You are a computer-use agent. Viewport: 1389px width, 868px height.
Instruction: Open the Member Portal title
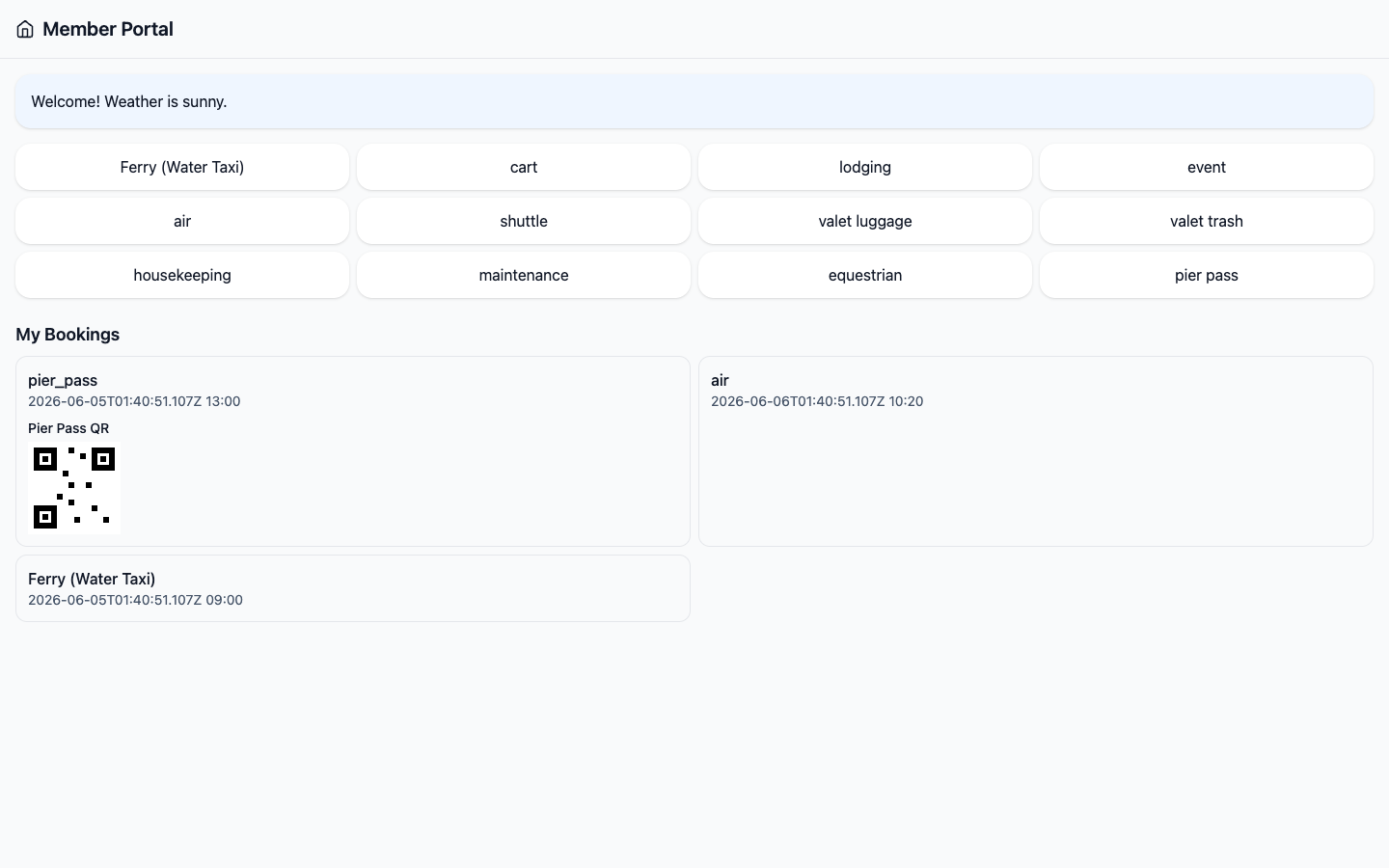pos(108,29)
